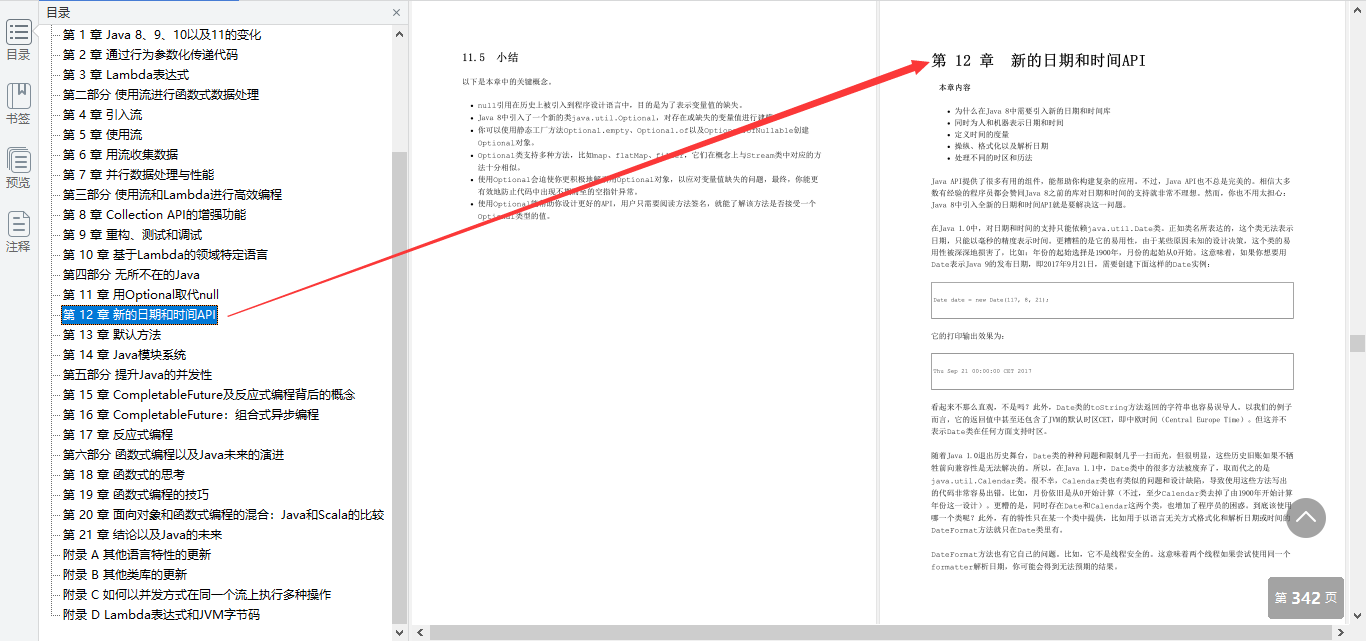Go to 第 4 章 引入流
Image resolution: width=1366 pixels, height=641 pixels.
[102, 114]
